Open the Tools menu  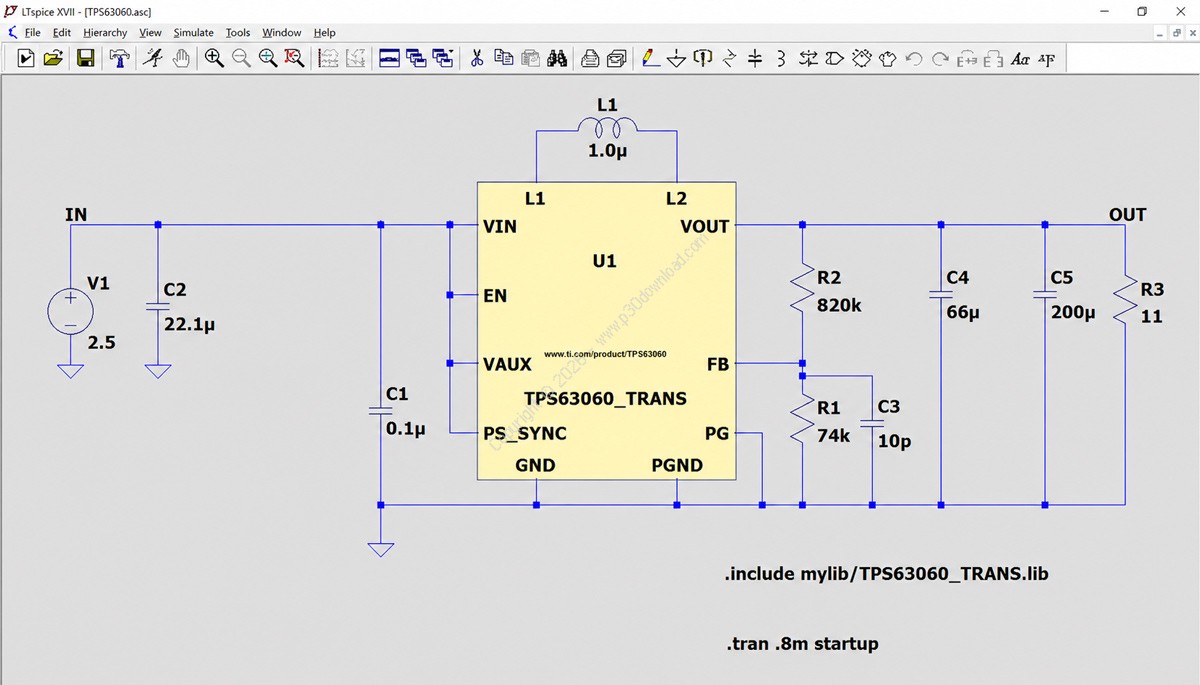point(238,32)
